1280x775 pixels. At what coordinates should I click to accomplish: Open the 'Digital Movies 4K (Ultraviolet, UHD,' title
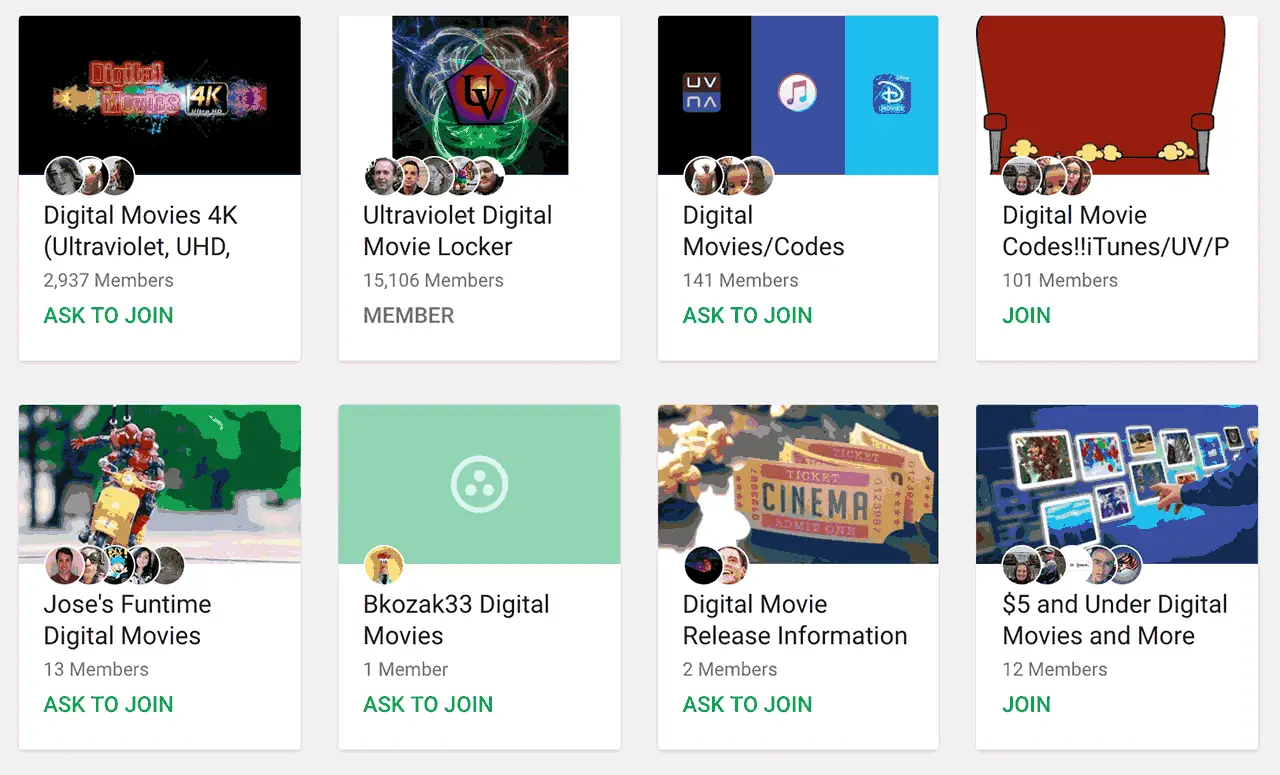tap(141, 231)
